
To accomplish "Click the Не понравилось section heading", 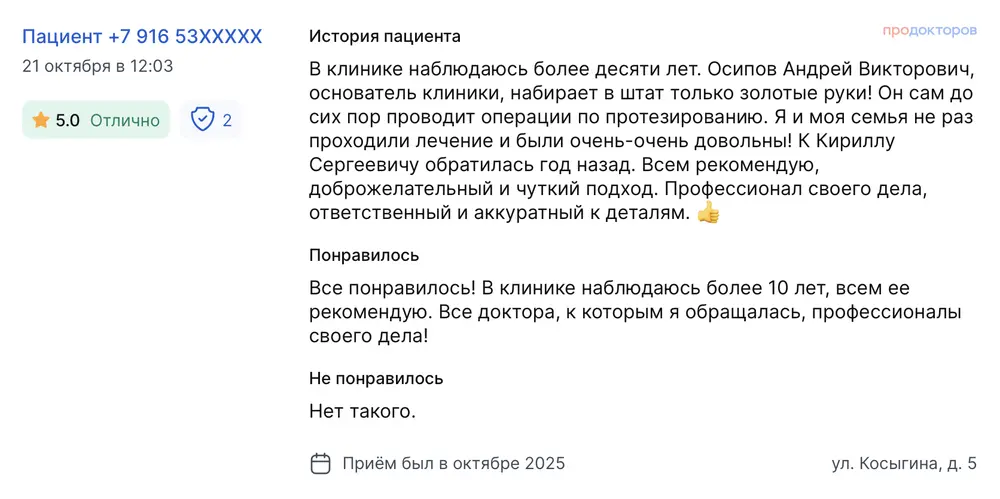I will coord(376,378).
